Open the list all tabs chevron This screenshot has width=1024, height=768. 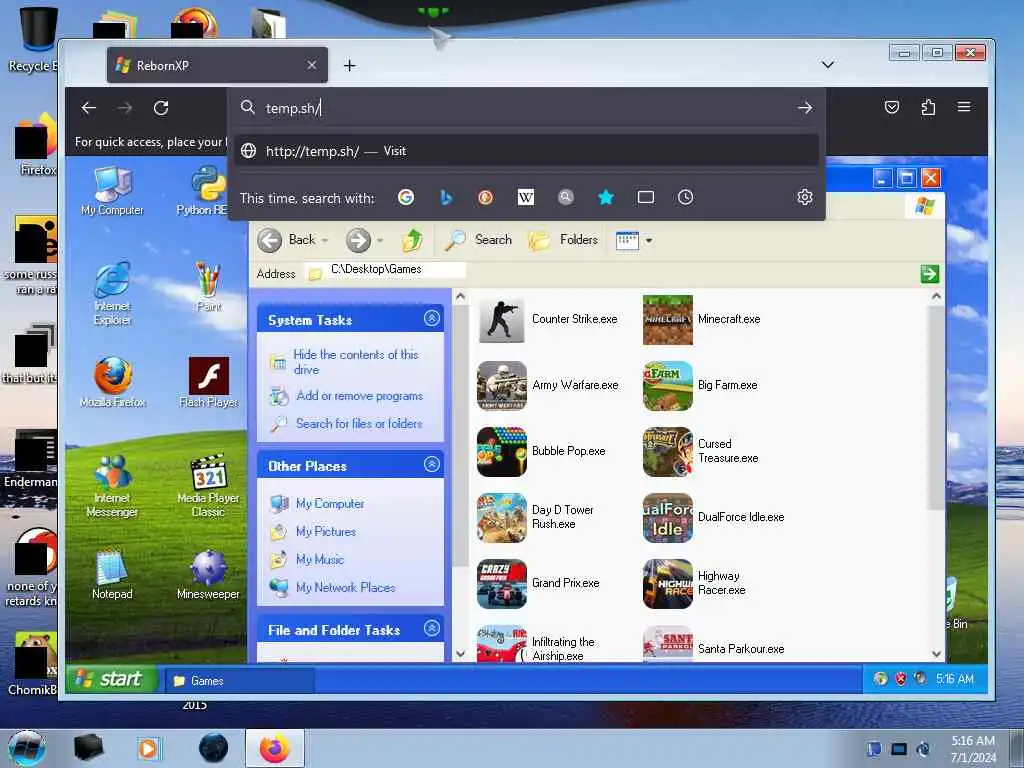827,65
